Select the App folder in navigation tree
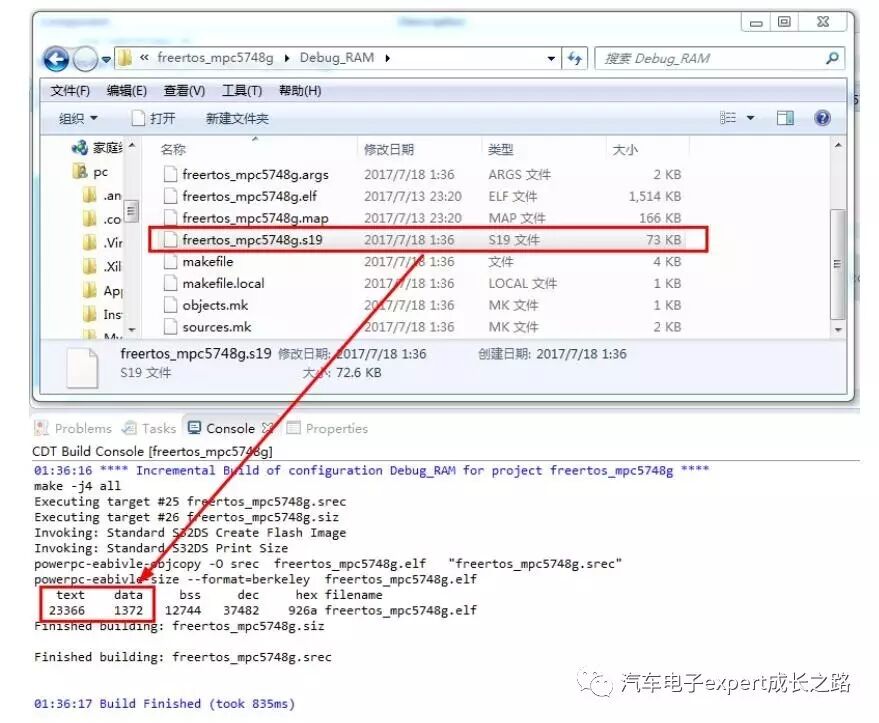Screen dimensions: 879x723 pyautogui.click(x=103, y=290)
